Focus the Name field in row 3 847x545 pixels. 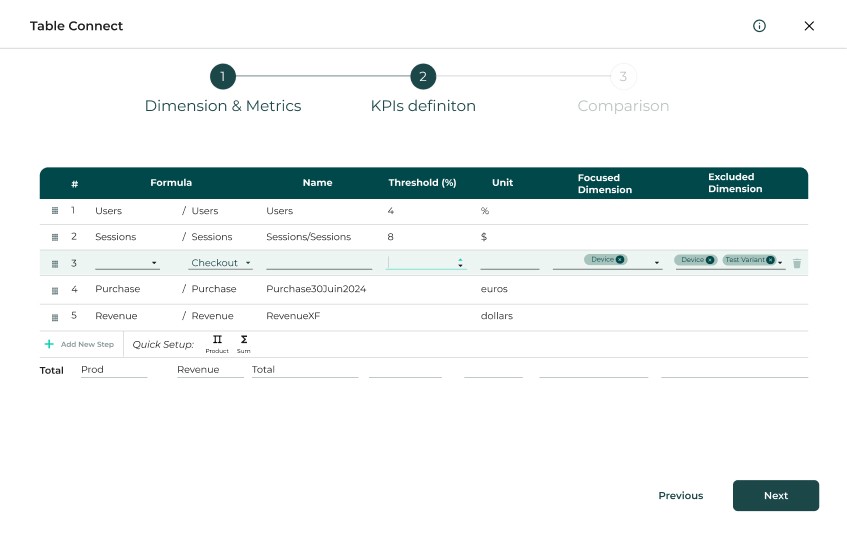point(319,263)
